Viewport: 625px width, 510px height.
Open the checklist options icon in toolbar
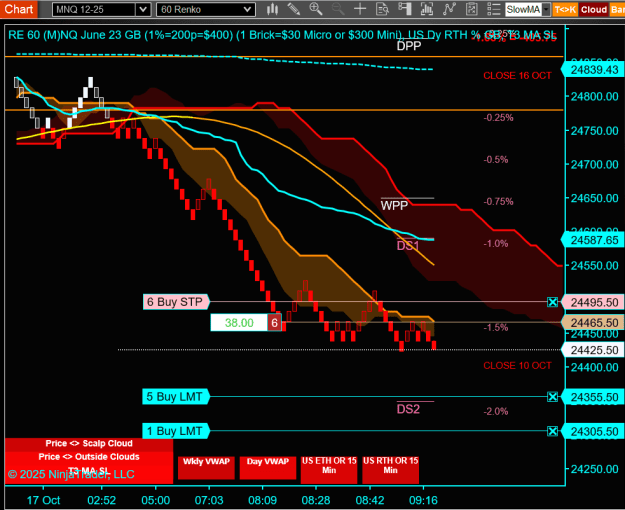pyautogui.click(x=493, y=9)
